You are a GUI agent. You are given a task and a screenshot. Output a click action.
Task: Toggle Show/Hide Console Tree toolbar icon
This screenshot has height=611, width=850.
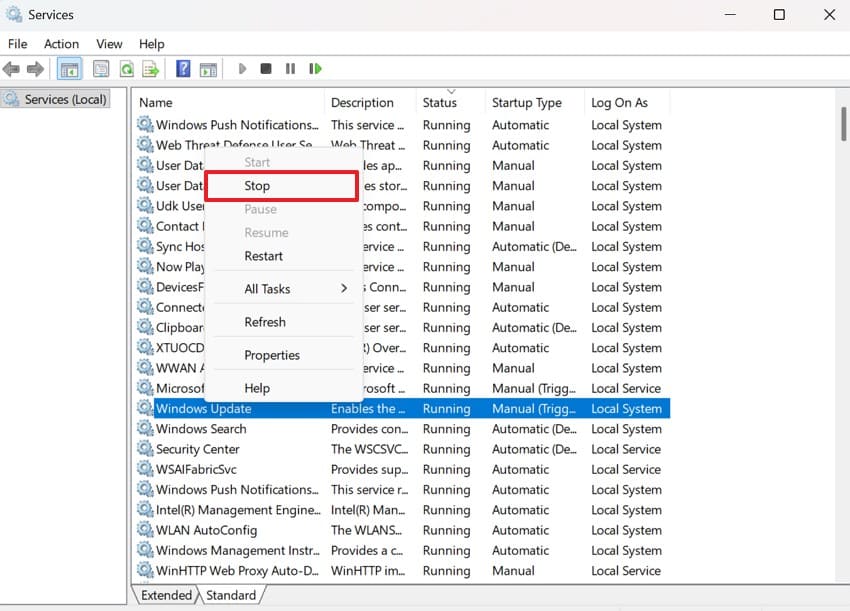(69, 69)
